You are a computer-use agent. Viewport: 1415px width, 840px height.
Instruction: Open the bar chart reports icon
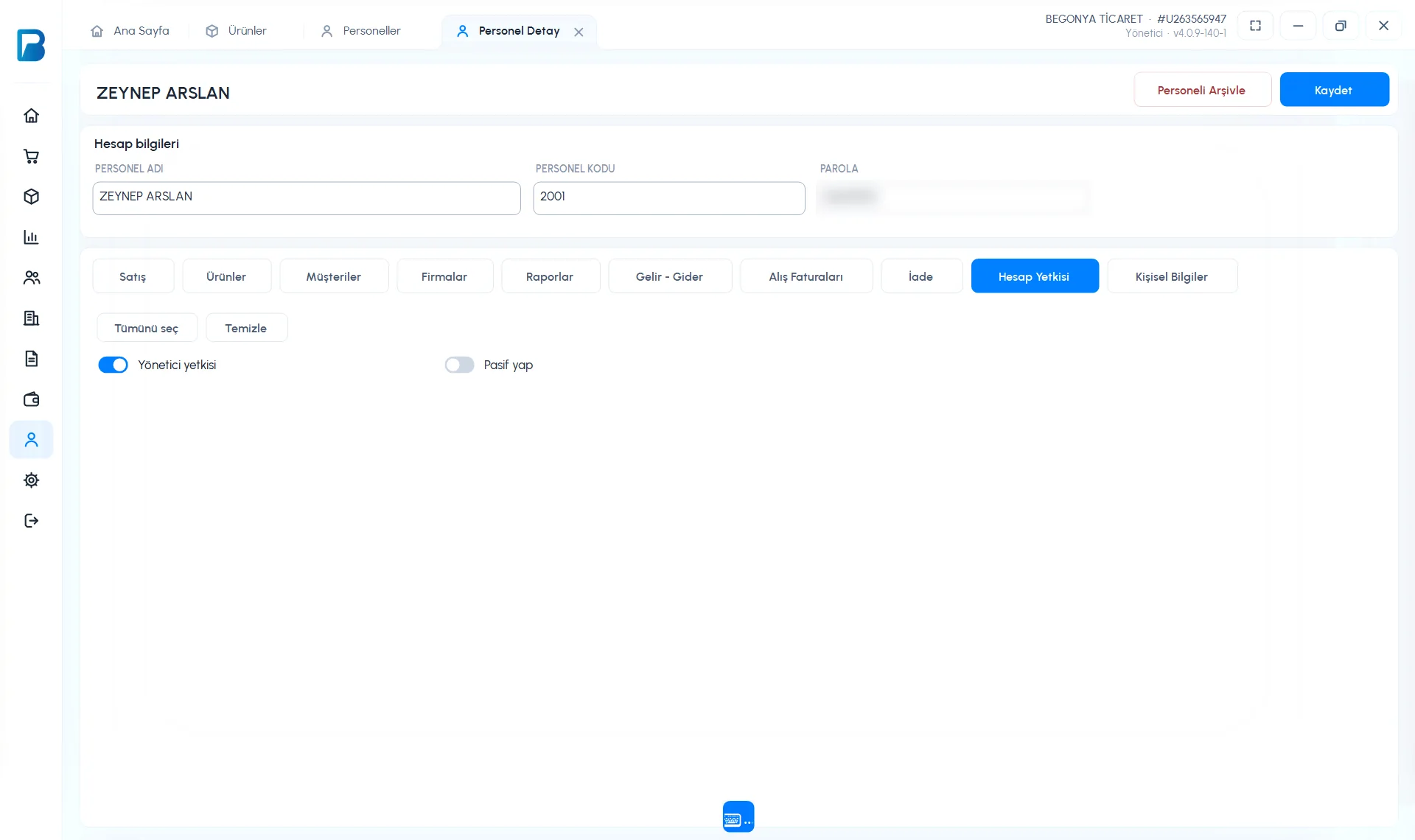point(31,237)
